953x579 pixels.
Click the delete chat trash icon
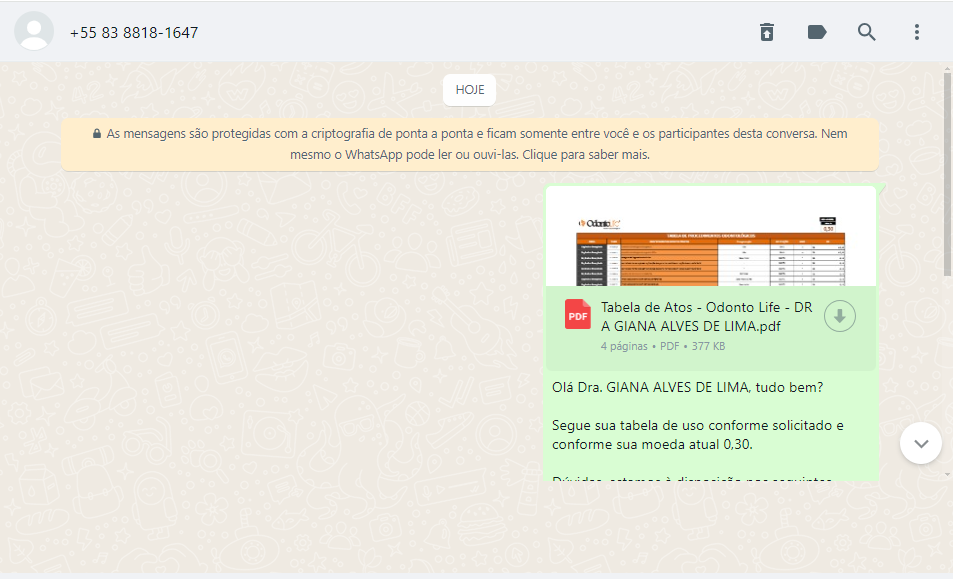click(767, 32)
